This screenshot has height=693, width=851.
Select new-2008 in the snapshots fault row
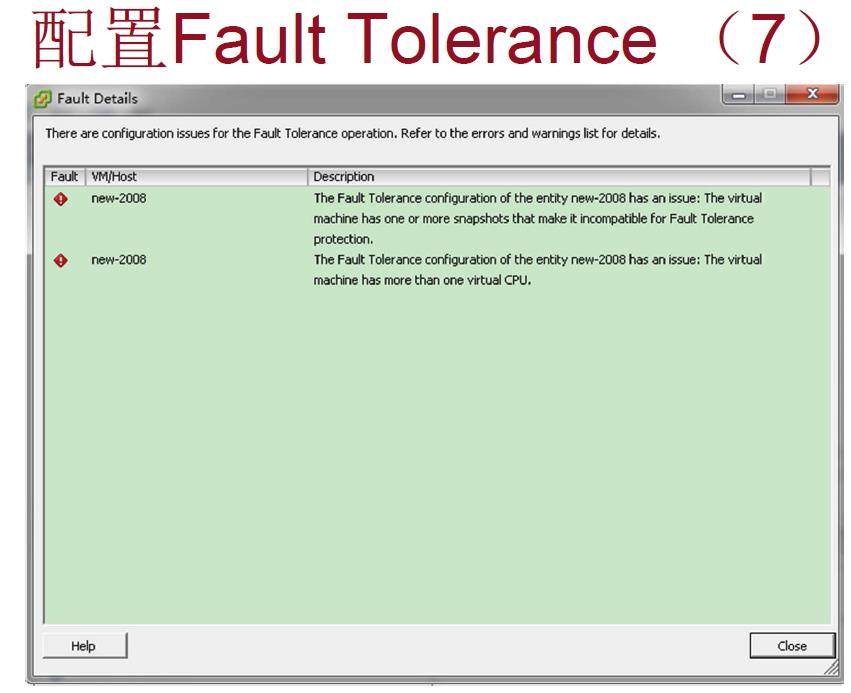[x=118, y=198]
